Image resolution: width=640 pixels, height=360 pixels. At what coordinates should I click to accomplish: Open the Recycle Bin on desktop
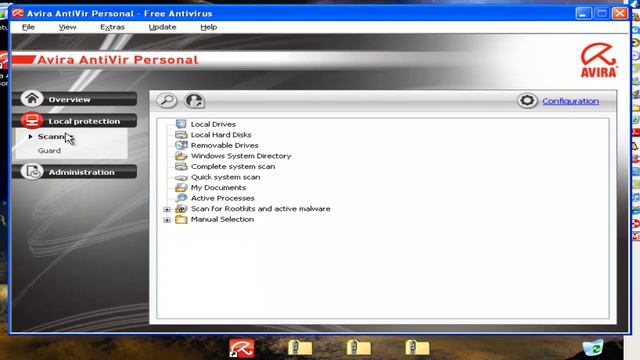pyautogui.click(x=593, y=348)
